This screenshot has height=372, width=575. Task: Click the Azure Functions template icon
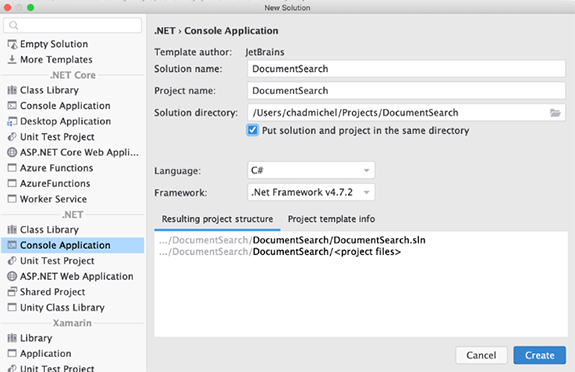coord(12,168)
